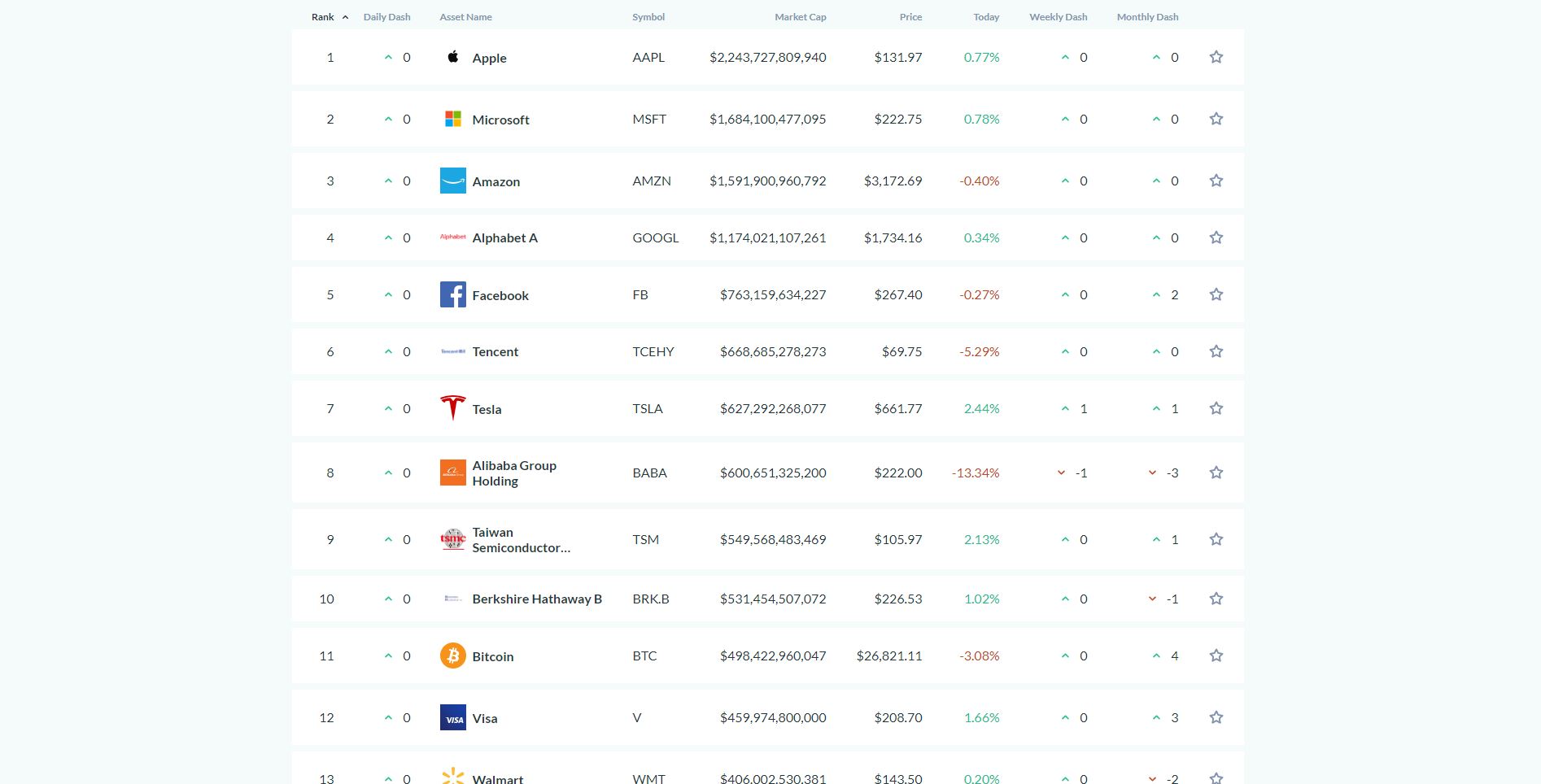The width and height of the screenshot is (1541, 784).
Task: Click the Facebook logo icon
Action: pyautogui.click(x=453, y=294)
